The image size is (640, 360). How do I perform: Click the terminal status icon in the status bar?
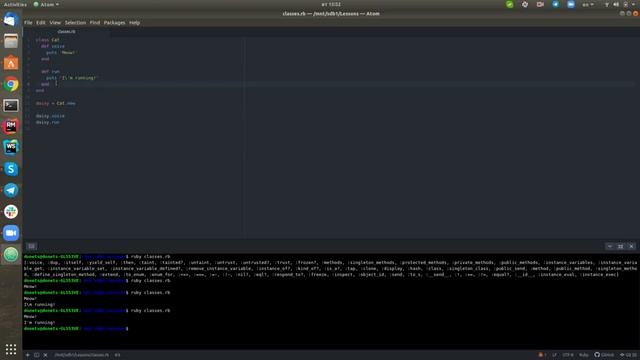coord(37,355)
